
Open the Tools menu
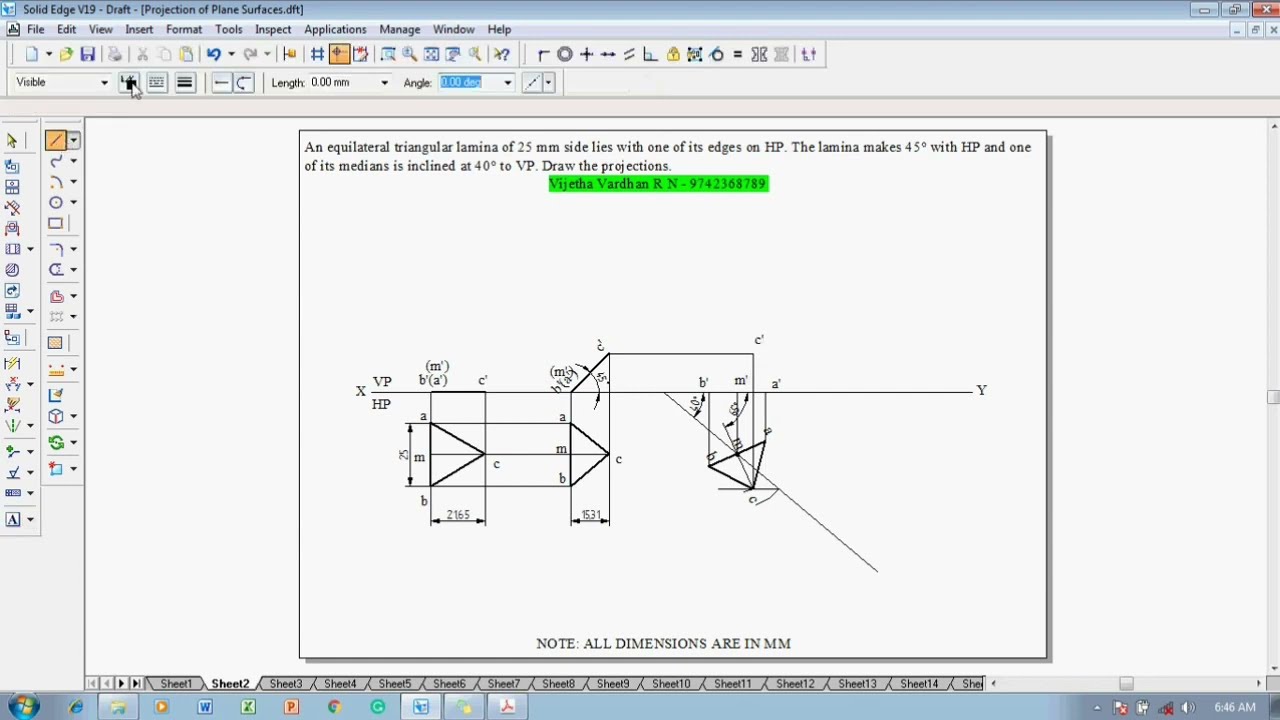tap(229, 30)
